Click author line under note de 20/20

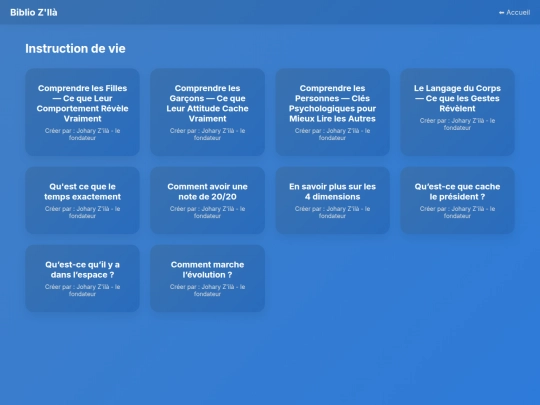pyautogui.click(x=207, y=212)
